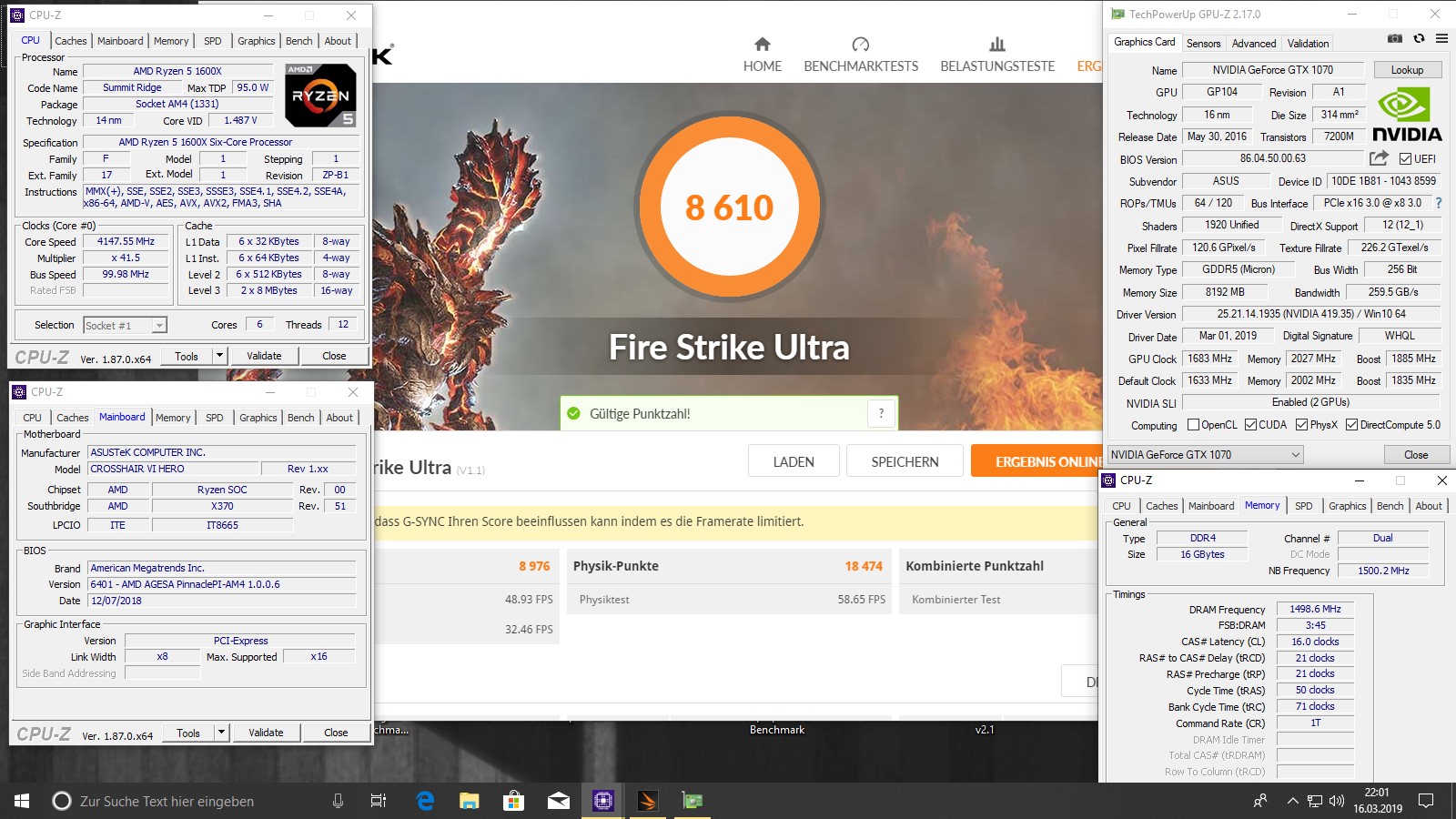Switch to the Sensors tab in GPU-Z

tap(1203, 44)
